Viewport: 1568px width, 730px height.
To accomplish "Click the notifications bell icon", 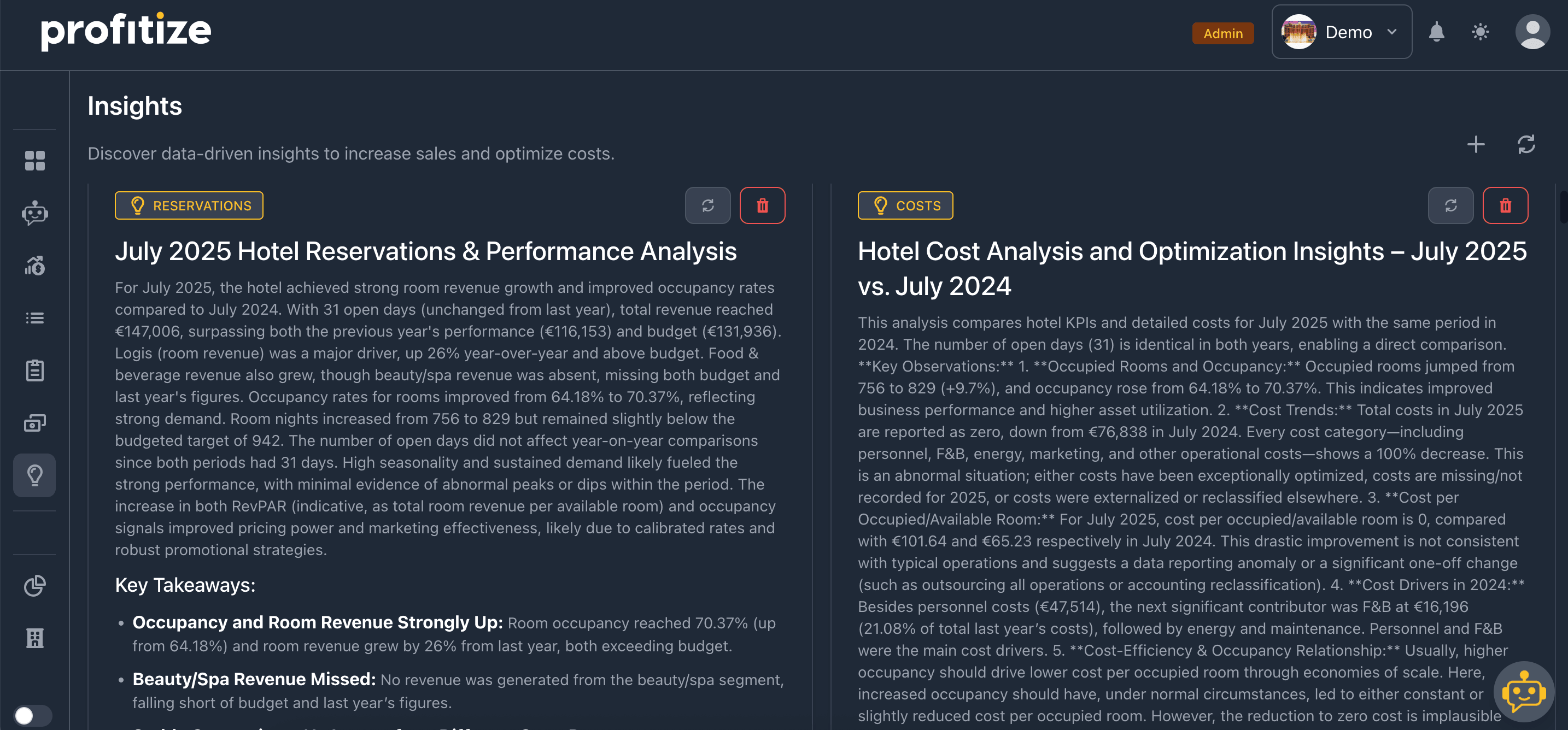I will coord(1437,32).
